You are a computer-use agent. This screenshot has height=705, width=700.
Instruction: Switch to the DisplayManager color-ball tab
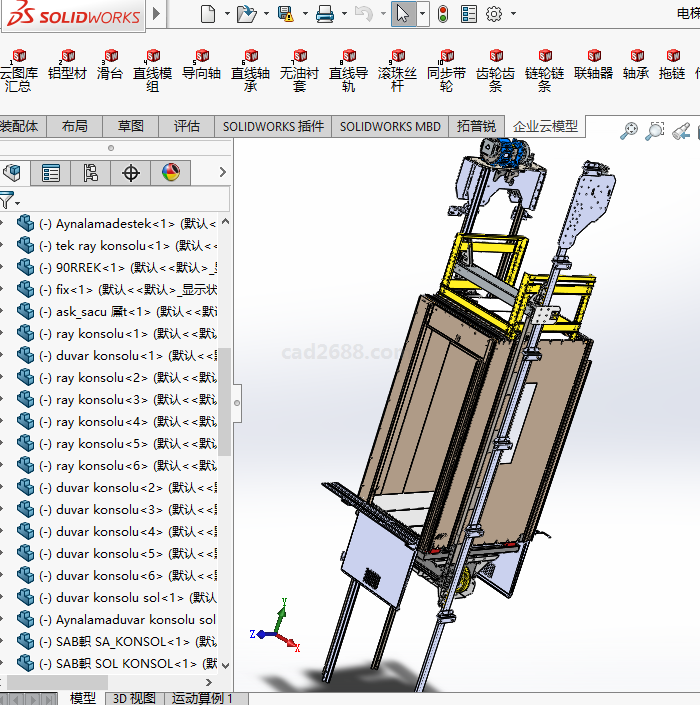171,173
